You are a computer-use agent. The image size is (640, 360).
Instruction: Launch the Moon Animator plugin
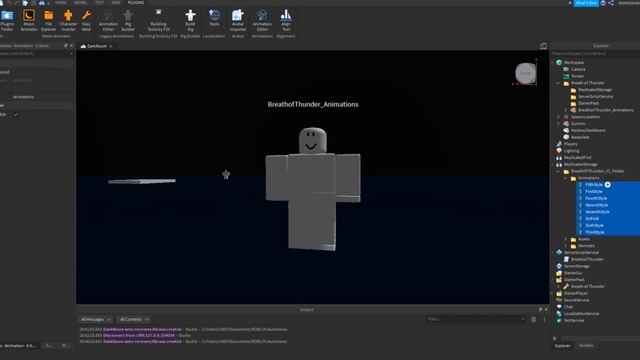tap(29, 20)
